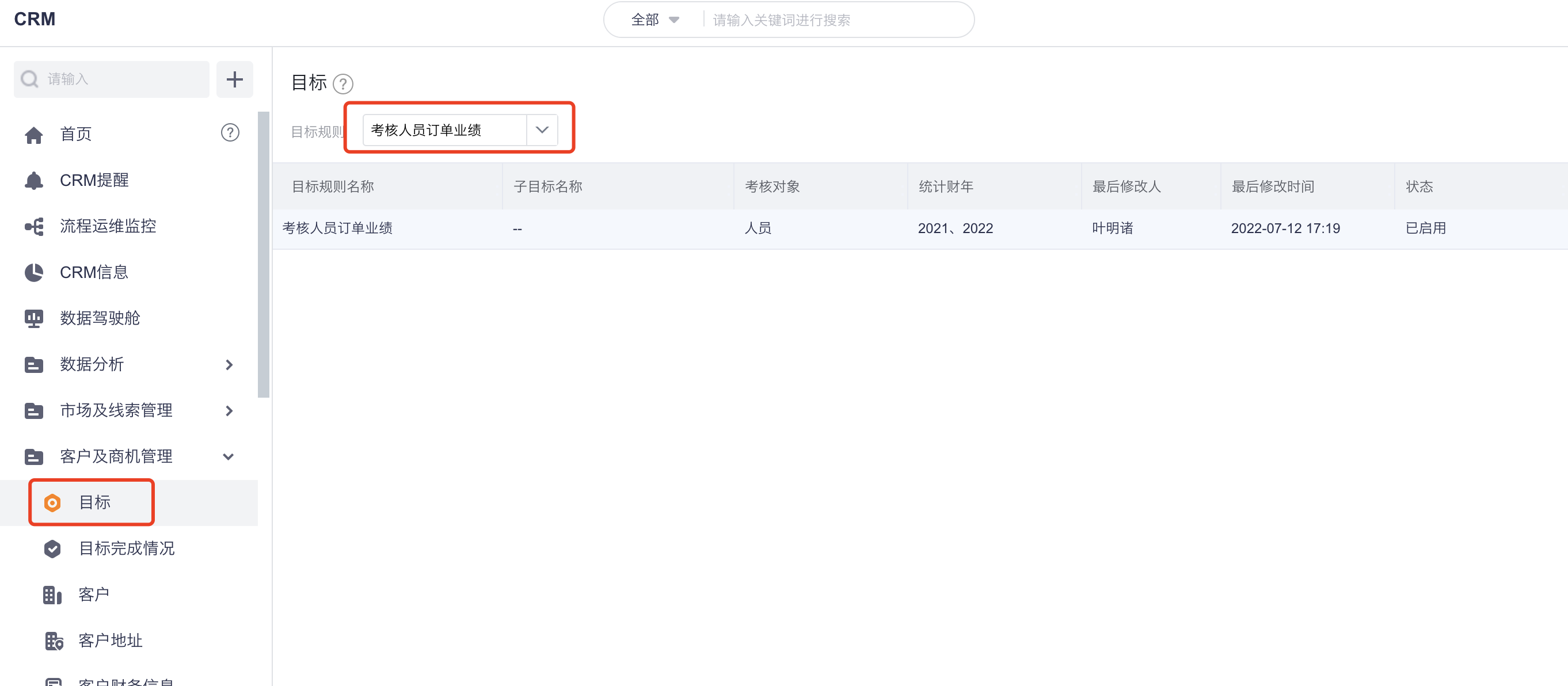Click the 目标完成情况 shield check icon
Screen dimensions: 1568x686
click(x=52, y=548)
